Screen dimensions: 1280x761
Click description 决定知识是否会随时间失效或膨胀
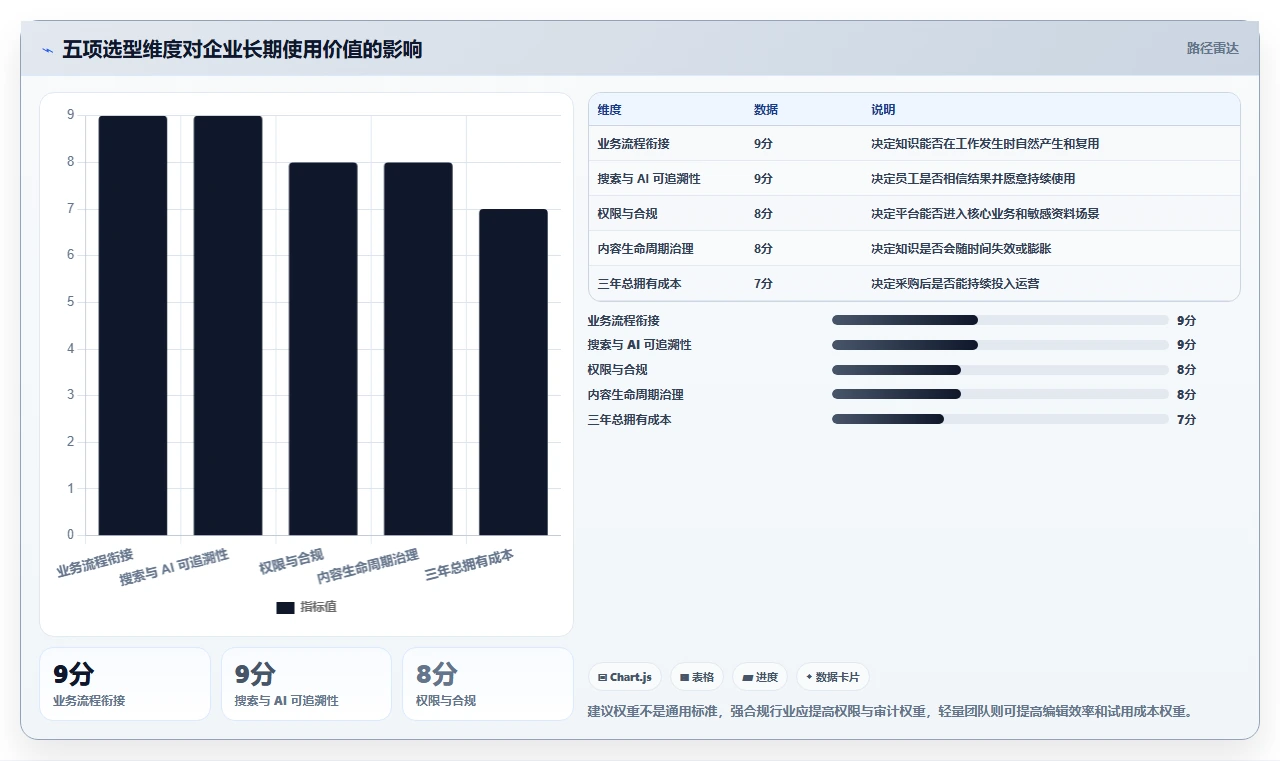pyautogui.click(x=961, y=249)
